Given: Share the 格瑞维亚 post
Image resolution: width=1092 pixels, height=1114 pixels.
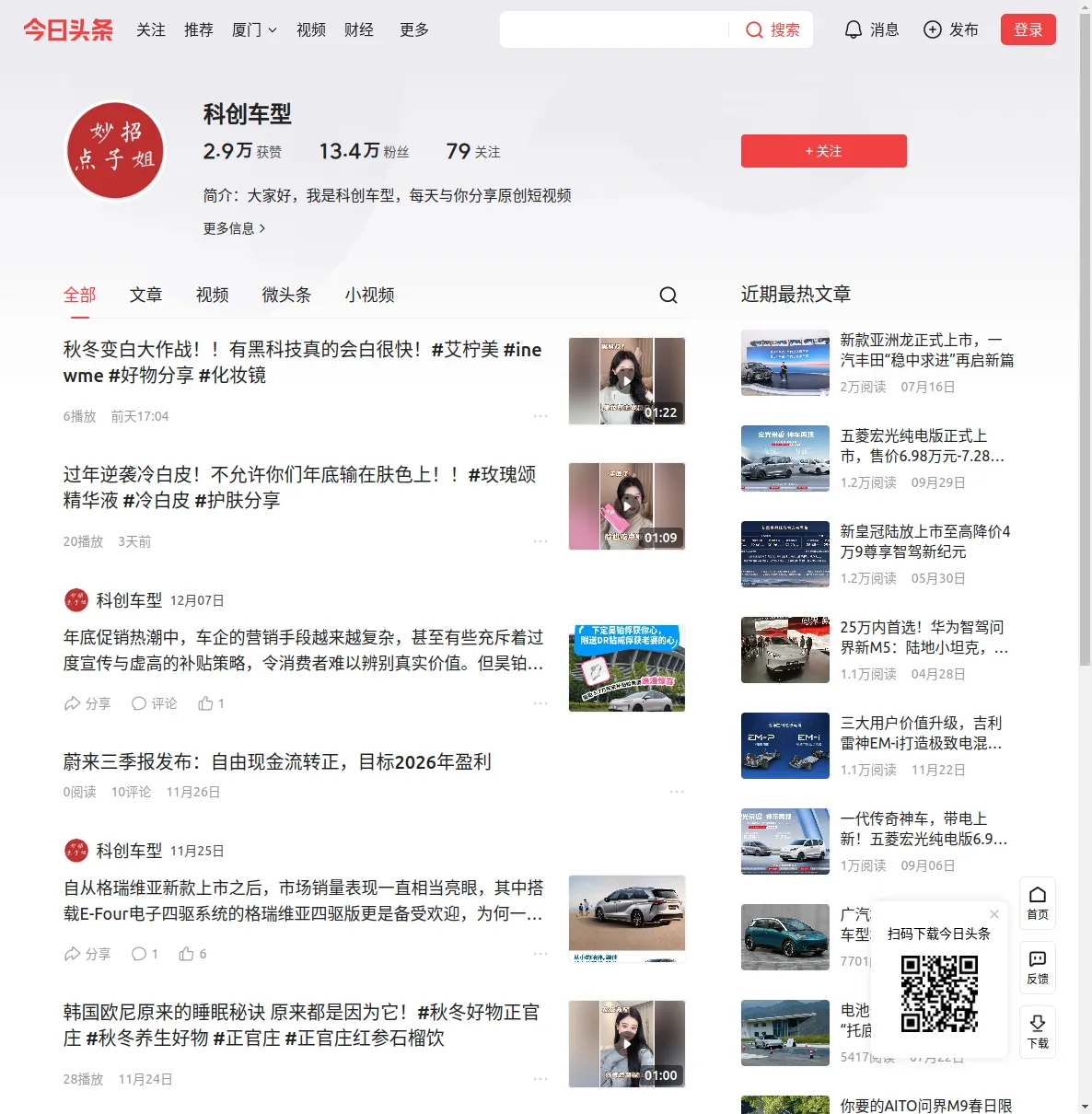Looking at the screenshot, I should tap(87, 954).
